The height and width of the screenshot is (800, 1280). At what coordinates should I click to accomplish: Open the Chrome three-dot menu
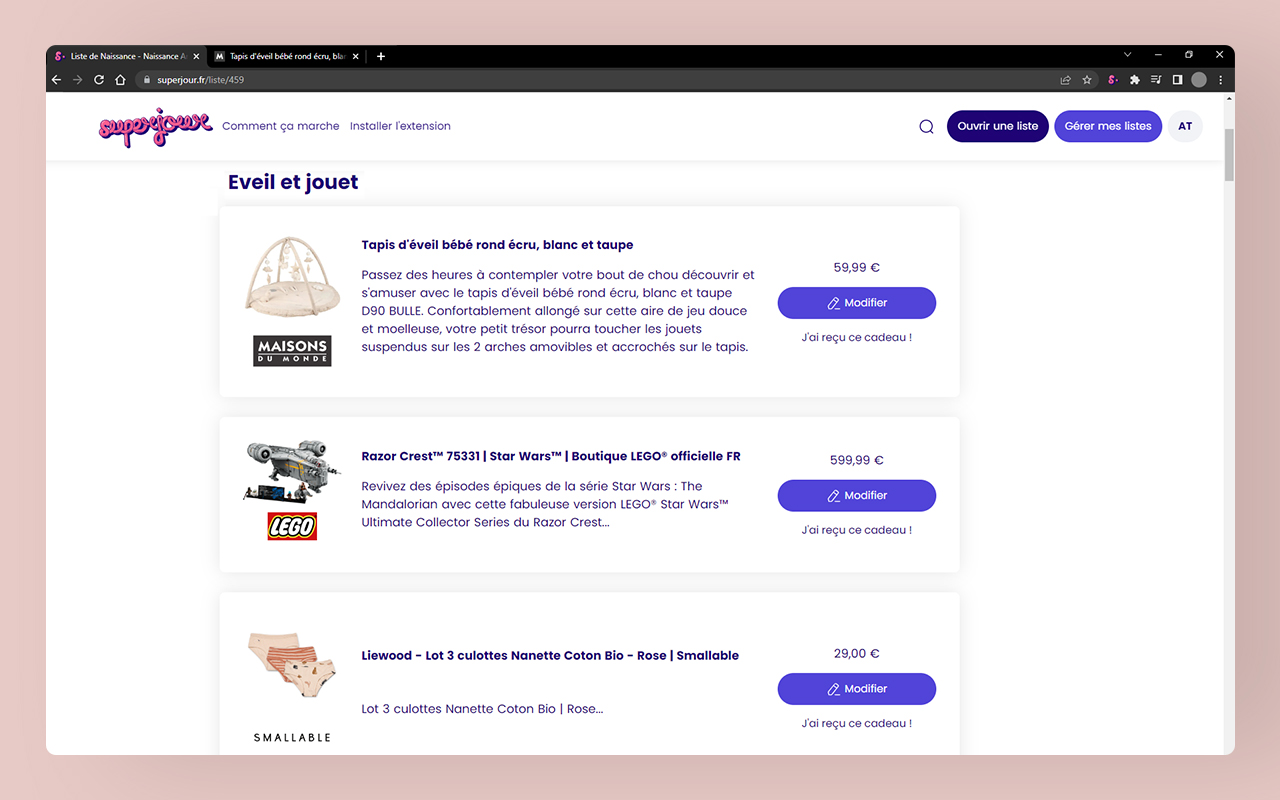click(x=1221, y=80)
